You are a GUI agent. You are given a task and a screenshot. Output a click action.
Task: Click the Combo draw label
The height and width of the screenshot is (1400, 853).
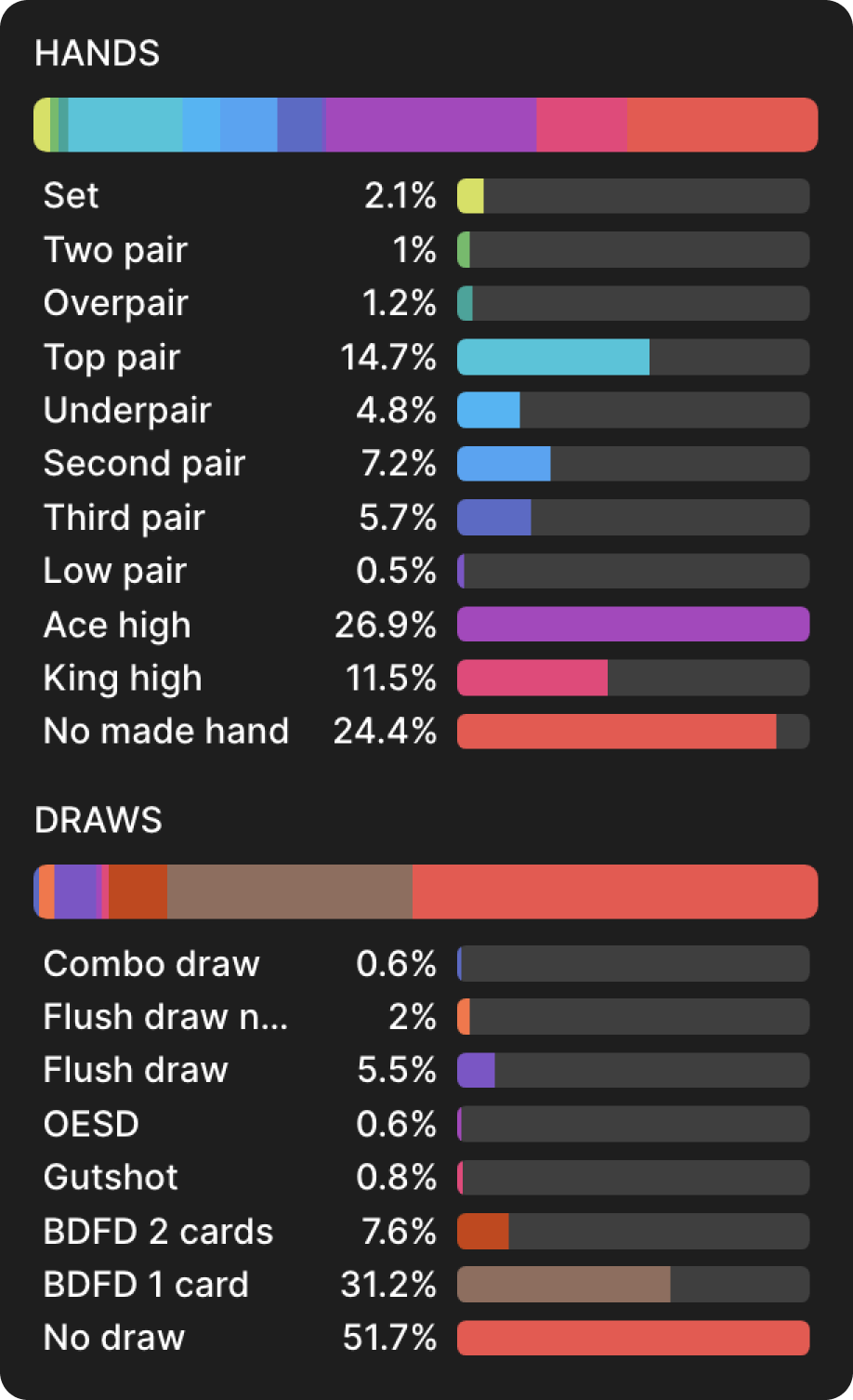151,964
